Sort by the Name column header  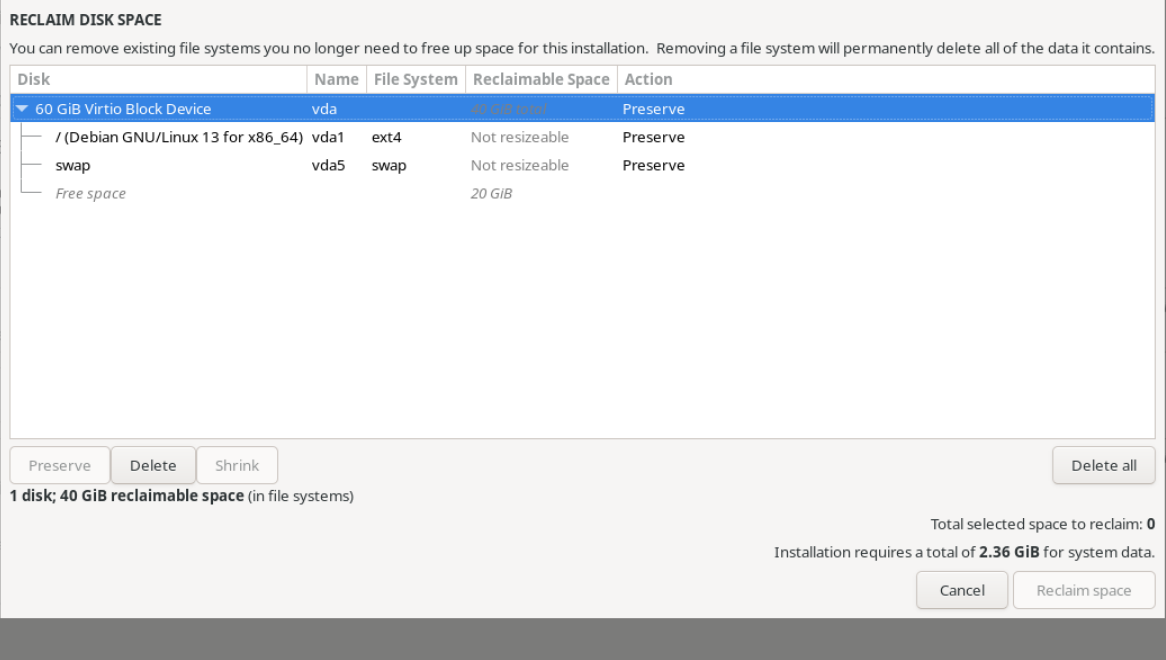(x=336, y=80)
